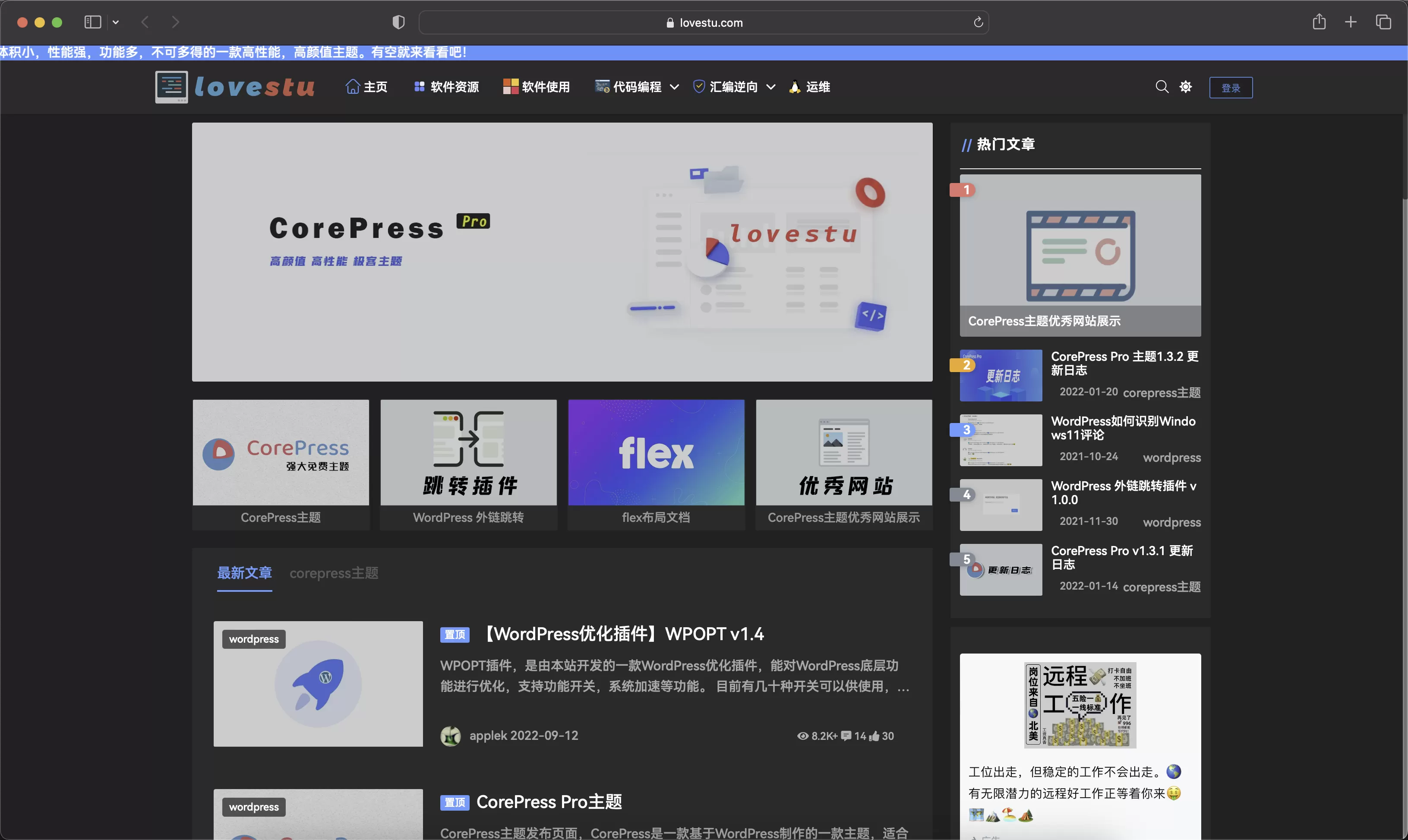Select the 最新文章 tab
The width and height of the screenshot is (1408, 840).
tap(244, 573)
